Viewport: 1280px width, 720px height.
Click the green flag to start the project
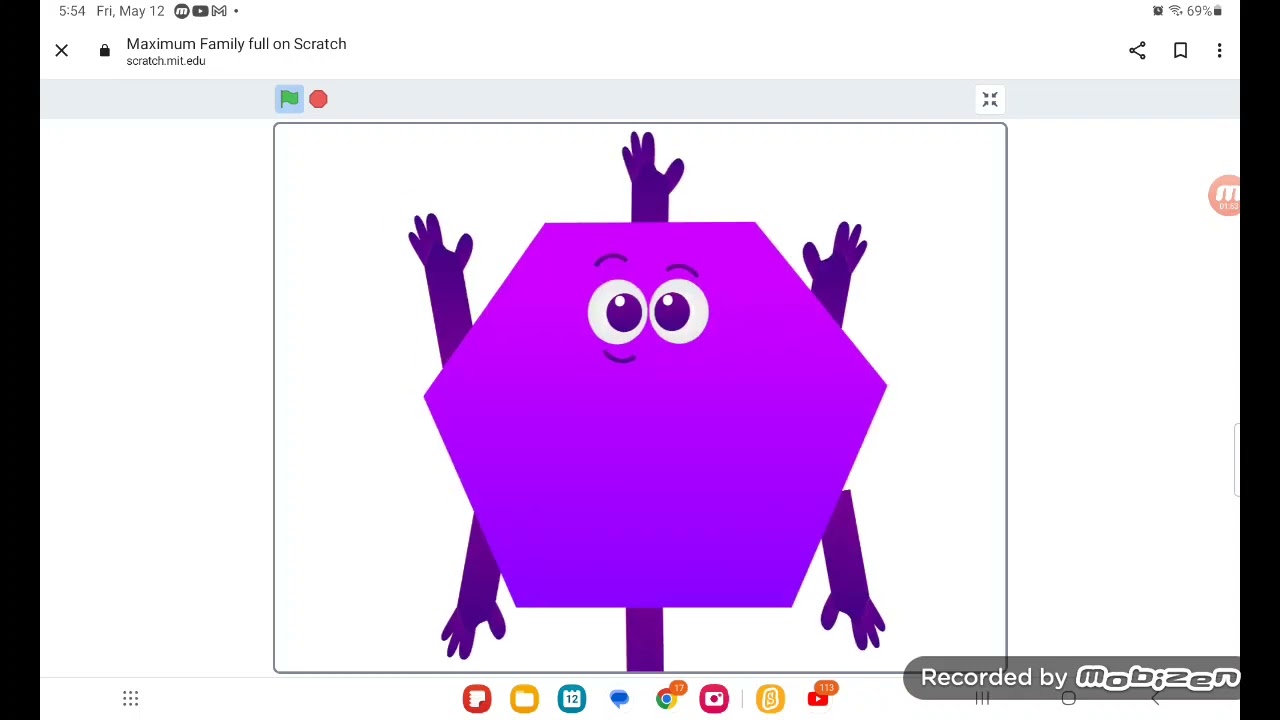289,99
